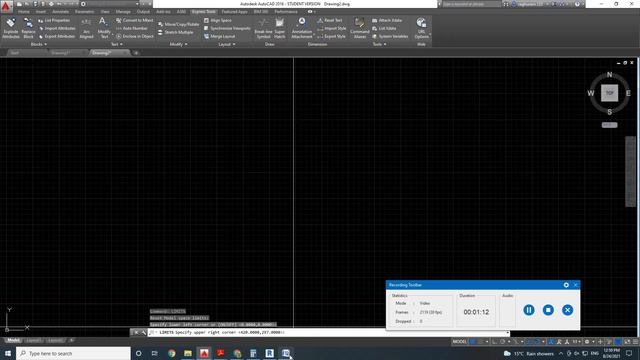Click Reset Text in Dimension panel
This screenshot has height=360, width=640.
click(330, 20)
